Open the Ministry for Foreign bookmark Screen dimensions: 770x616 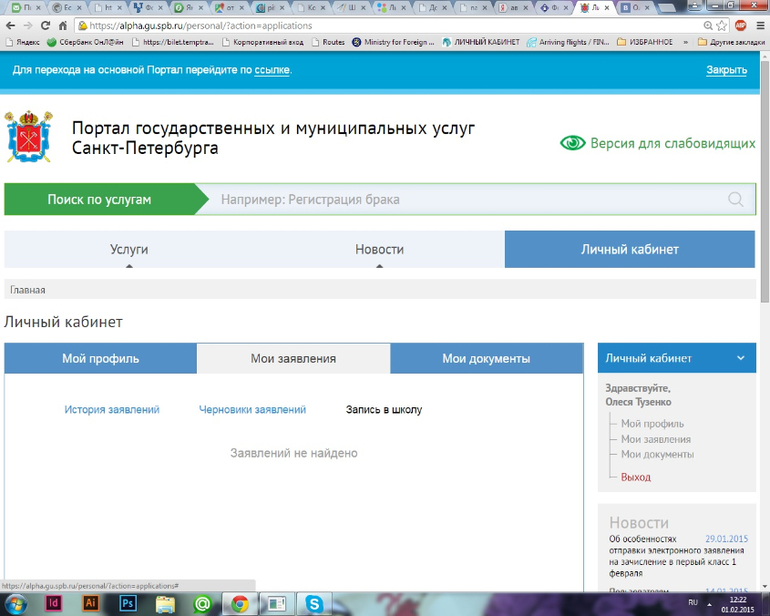coord(393,42)
